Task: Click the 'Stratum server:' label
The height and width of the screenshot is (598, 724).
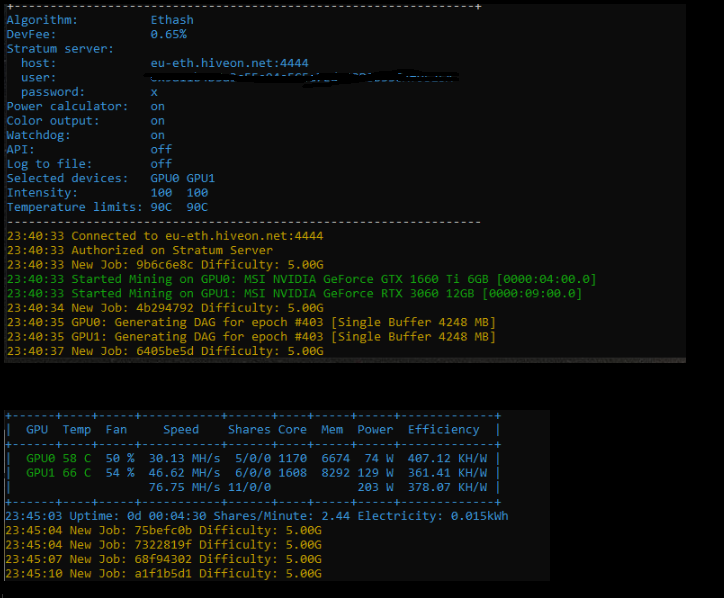Action: point(60,49)
